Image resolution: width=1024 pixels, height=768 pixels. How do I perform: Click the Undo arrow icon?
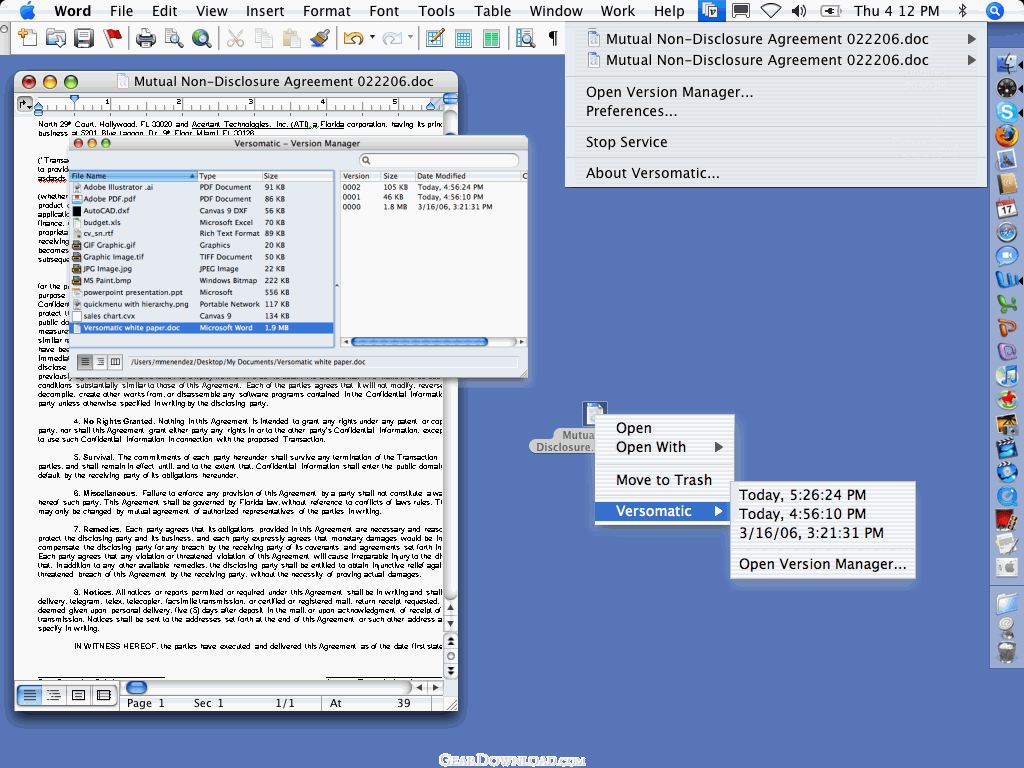[x=353, y=39]
